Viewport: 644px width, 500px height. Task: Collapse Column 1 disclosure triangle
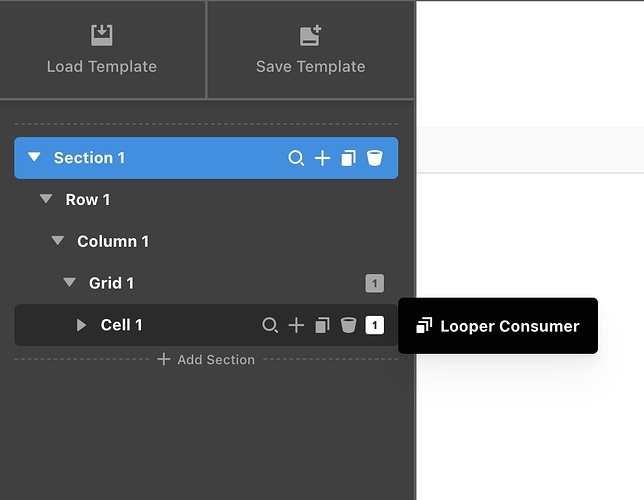[x=58, y=241]
